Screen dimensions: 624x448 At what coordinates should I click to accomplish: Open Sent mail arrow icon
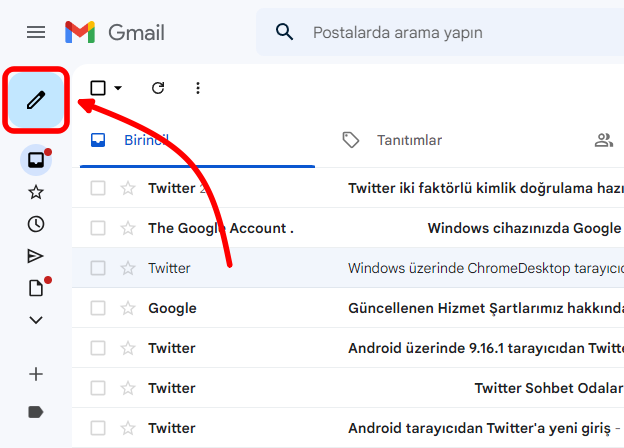35,256
